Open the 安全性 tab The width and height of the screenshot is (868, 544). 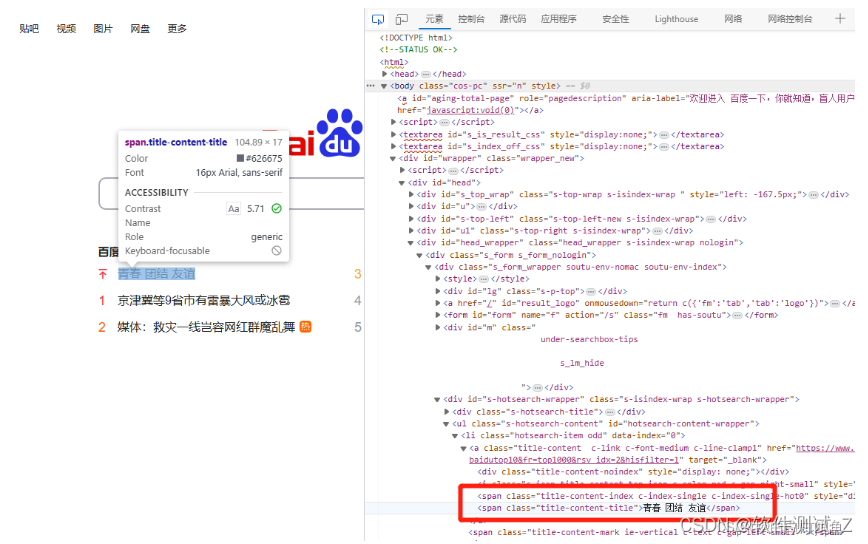pos(616,19)
